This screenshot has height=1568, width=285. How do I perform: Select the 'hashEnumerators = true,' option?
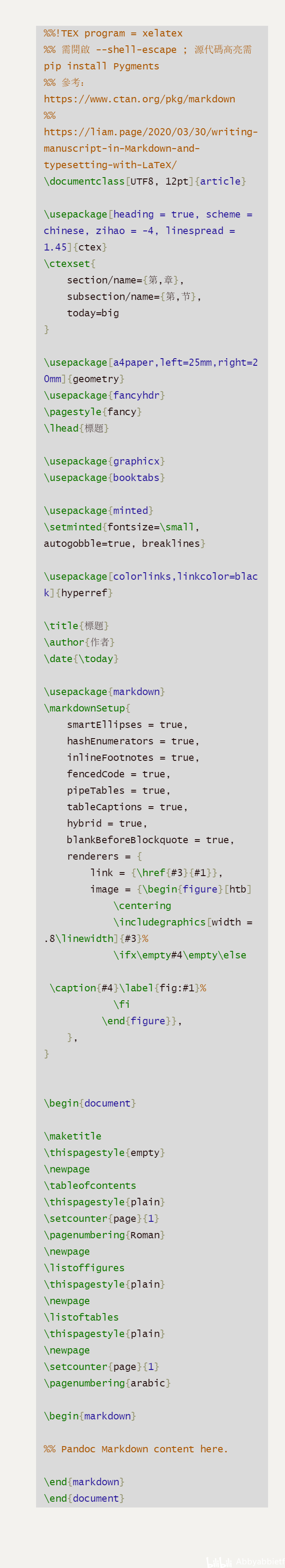(x=133, y=740)
